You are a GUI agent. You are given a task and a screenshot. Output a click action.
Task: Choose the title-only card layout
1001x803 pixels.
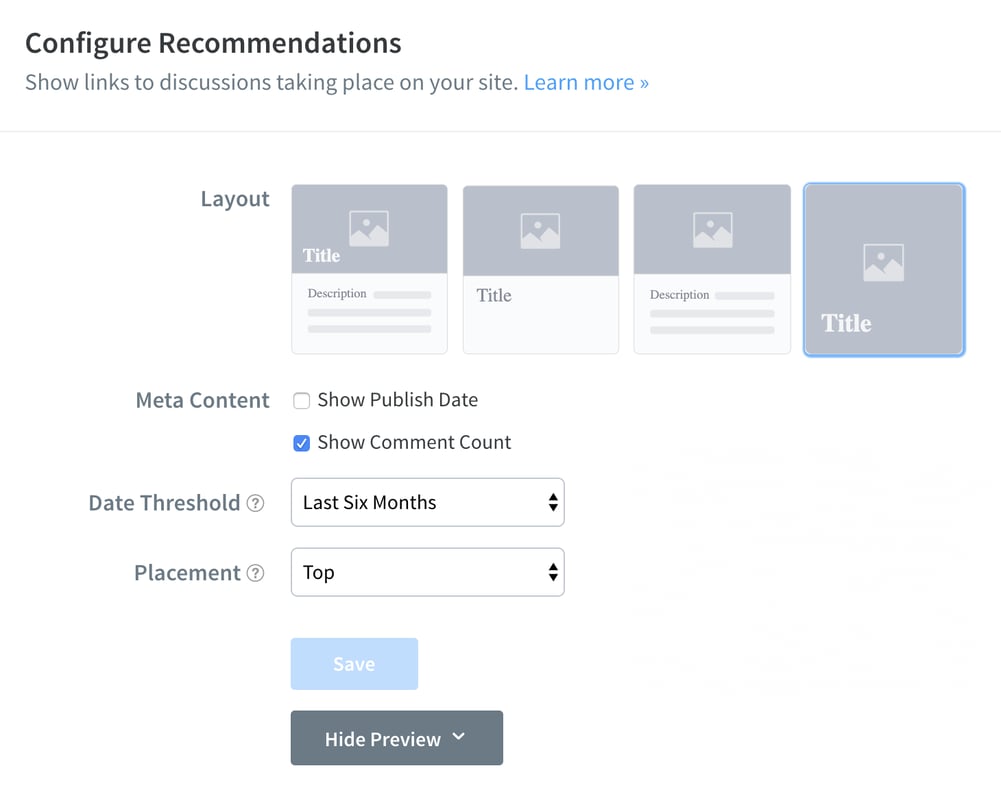[540, 268]
